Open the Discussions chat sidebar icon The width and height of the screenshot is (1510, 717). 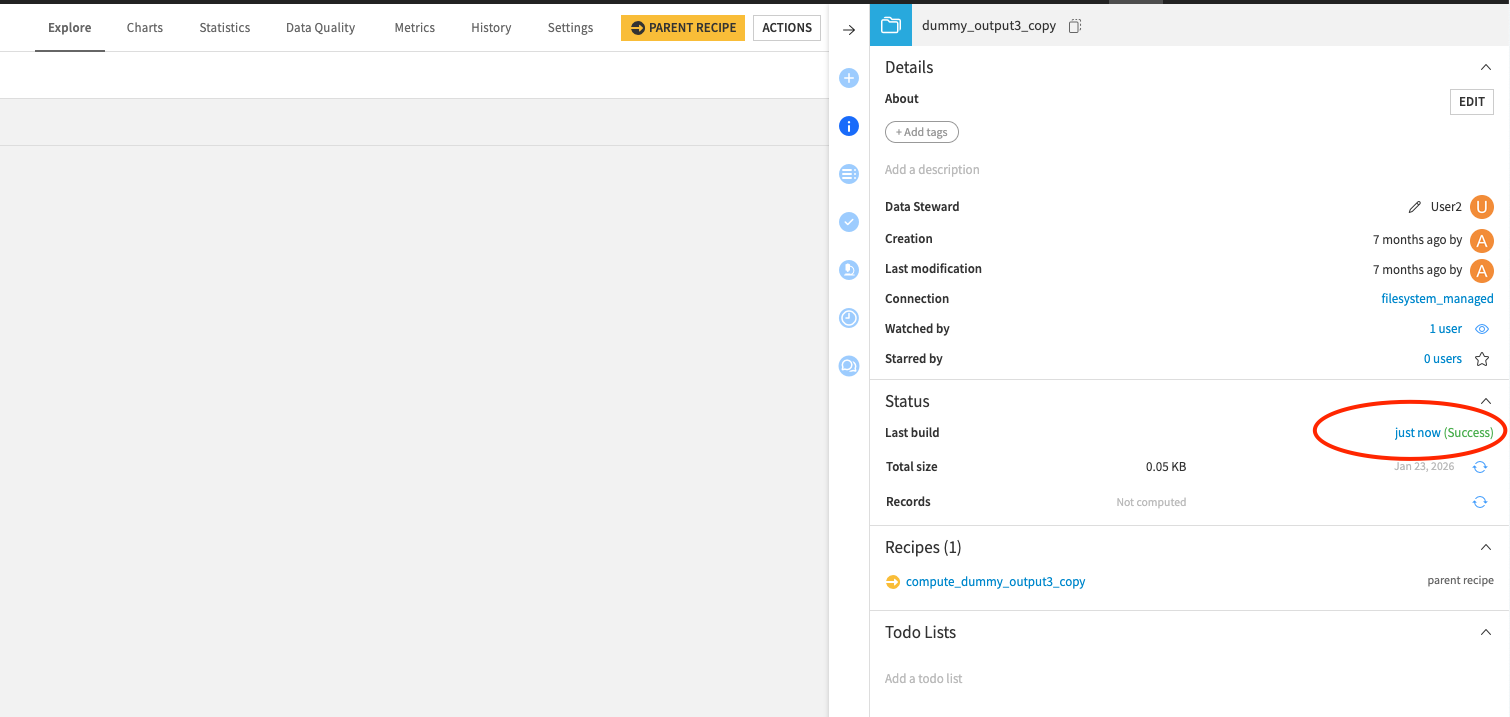pyautogui.click(x=849, y=366)
